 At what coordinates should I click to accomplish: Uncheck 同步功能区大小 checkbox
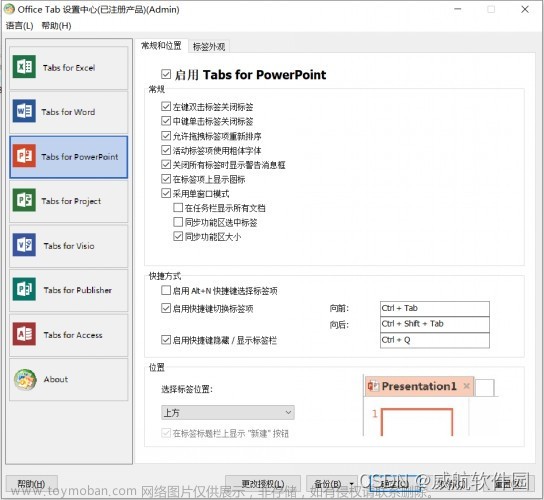[178, 236]
